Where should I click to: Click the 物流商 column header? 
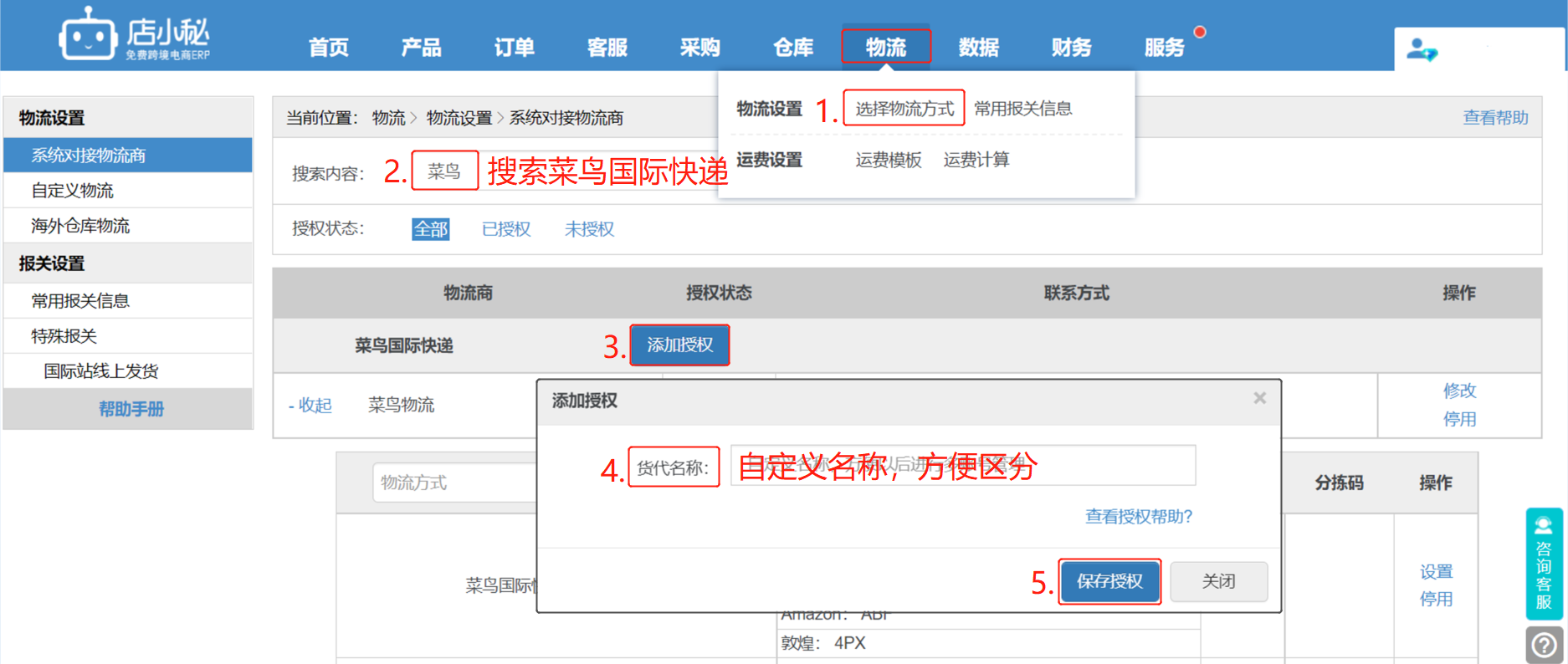coord(468,293)
